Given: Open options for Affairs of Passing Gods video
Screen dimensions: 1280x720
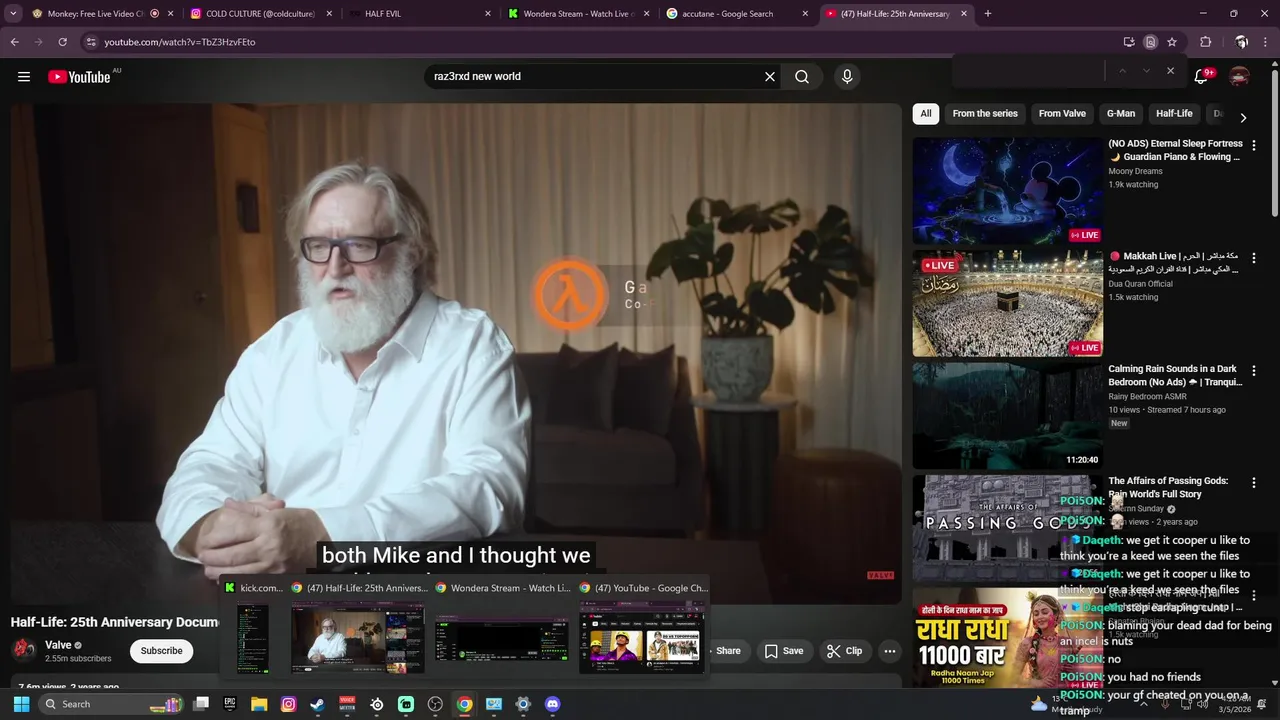Looking at the screenshot, I should point(1254,482).
